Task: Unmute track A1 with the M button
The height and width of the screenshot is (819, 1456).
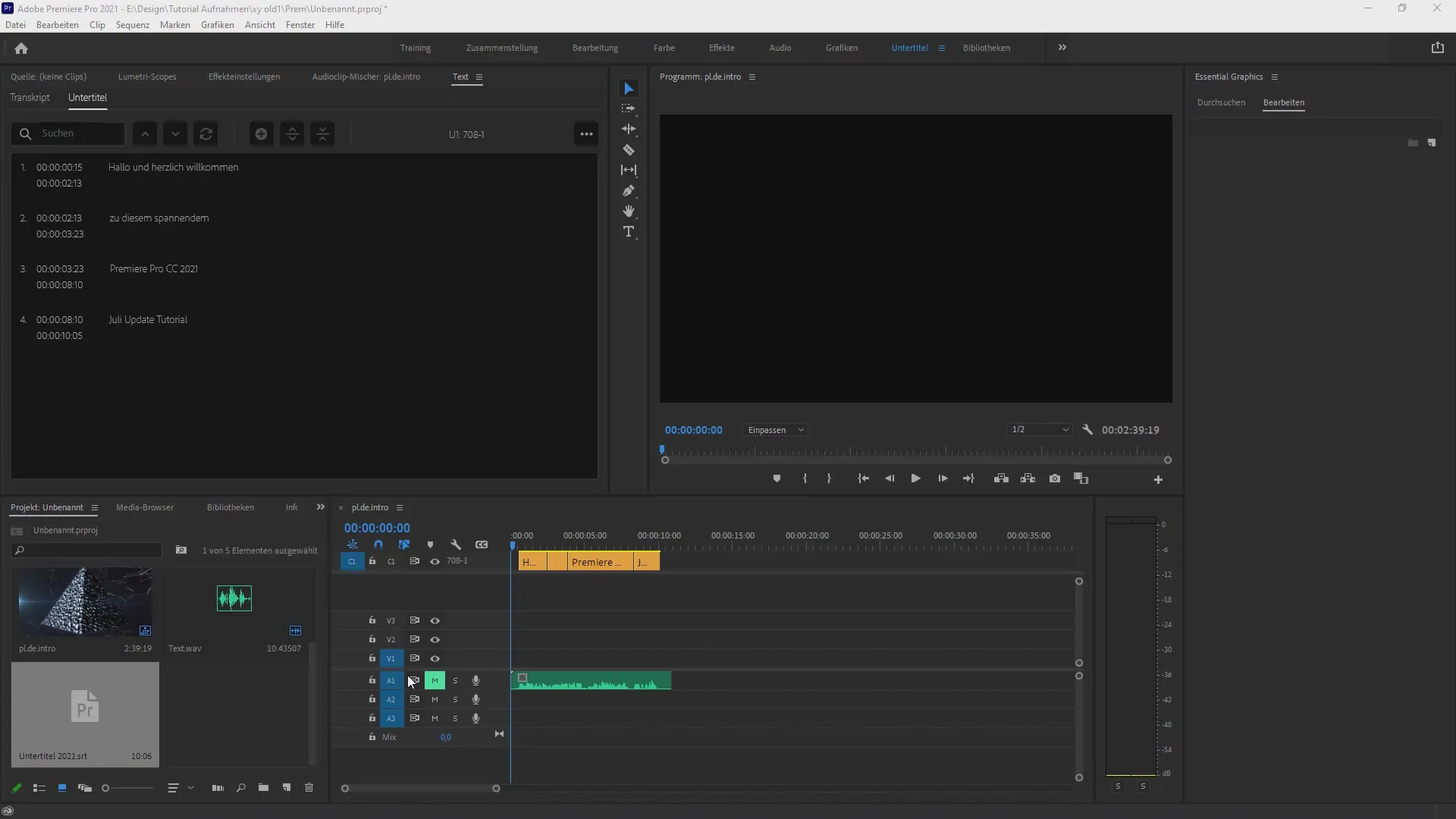Action: point(435,680)
